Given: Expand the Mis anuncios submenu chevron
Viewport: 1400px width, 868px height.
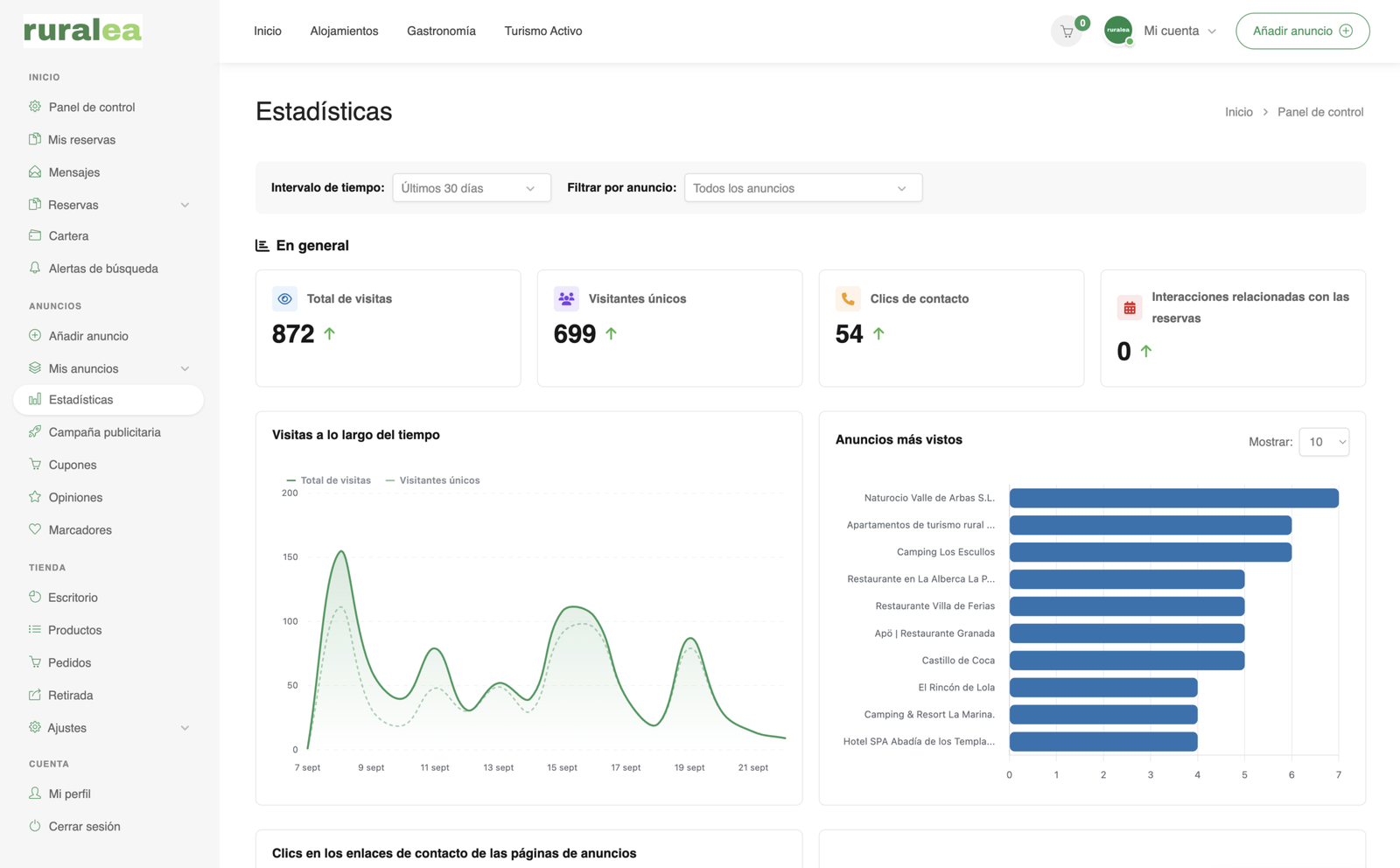Looking at the screenshot, I should coord(185,368).
